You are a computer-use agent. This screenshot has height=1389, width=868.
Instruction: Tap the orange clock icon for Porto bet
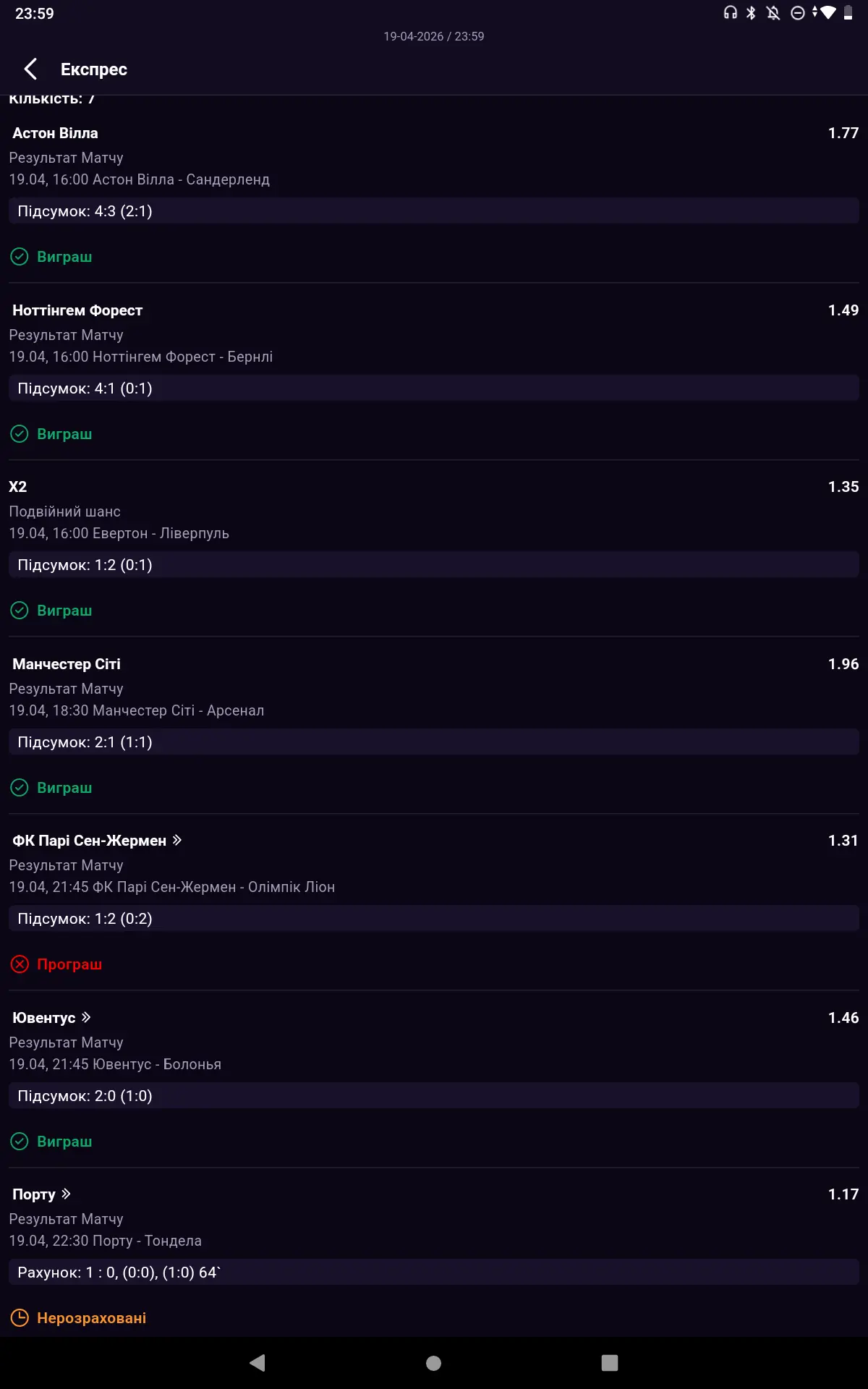(x=20, y=1318)
